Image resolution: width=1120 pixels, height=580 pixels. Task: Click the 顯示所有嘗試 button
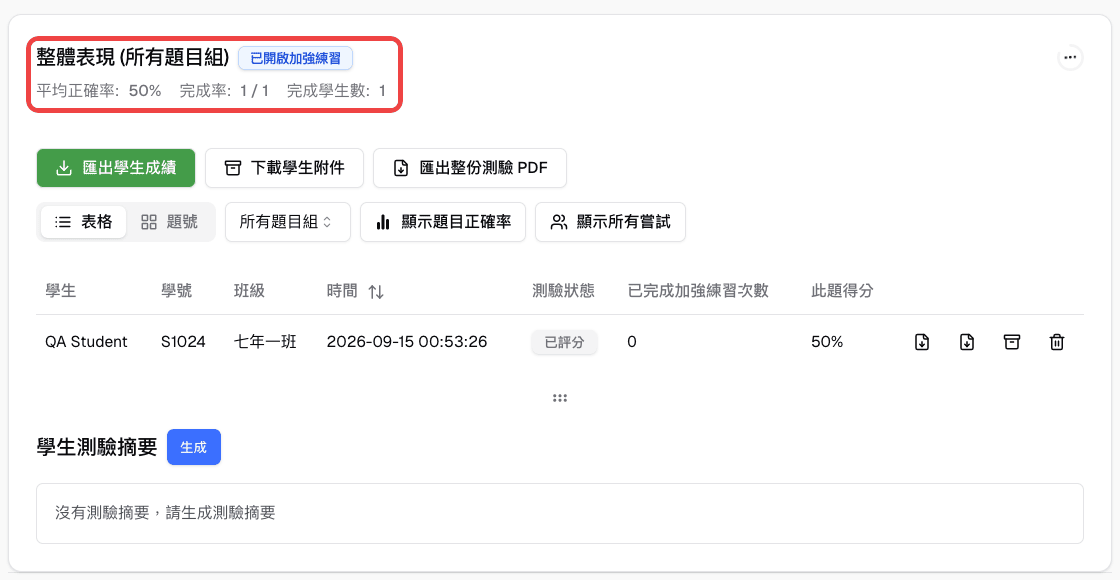point(610,222)
